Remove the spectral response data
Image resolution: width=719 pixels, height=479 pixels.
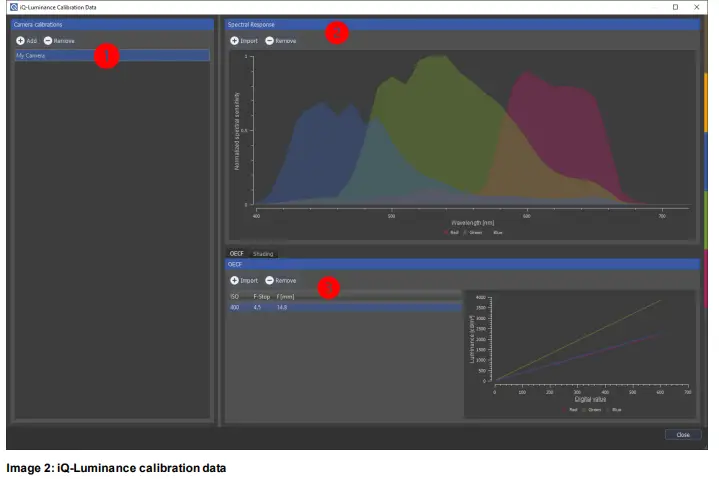[x=270, y=41]
